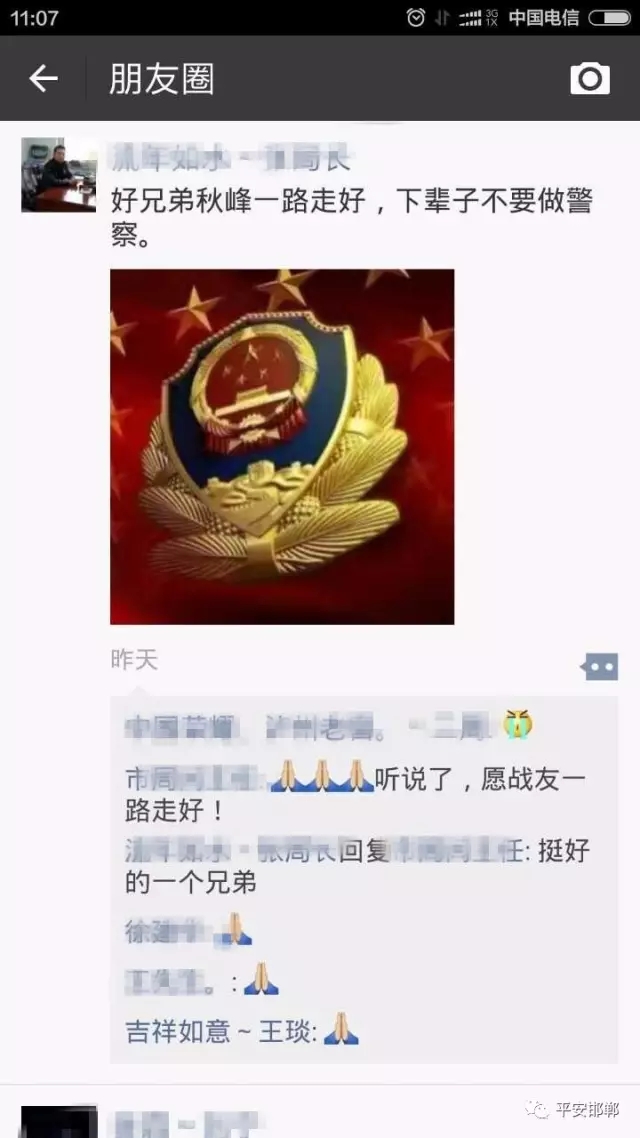
Task: Tap the next post's avatar at bottom
Action: pos(59,1122)
